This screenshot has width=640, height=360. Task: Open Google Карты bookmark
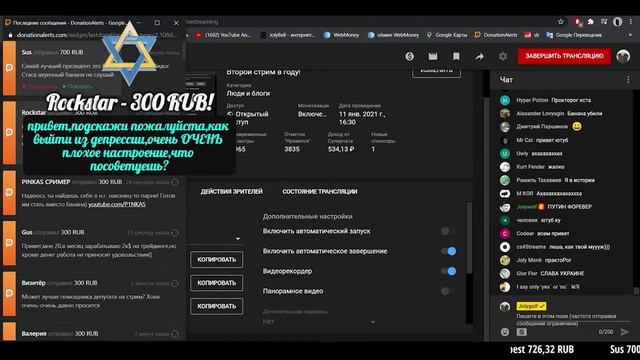point(447,35)
